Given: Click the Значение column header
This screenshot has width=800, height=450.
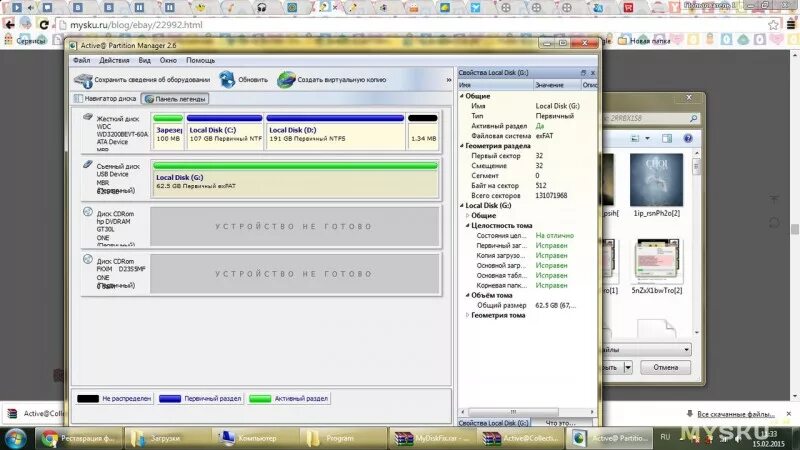Looking at the screenshot, I should click(x=558, y=85).
